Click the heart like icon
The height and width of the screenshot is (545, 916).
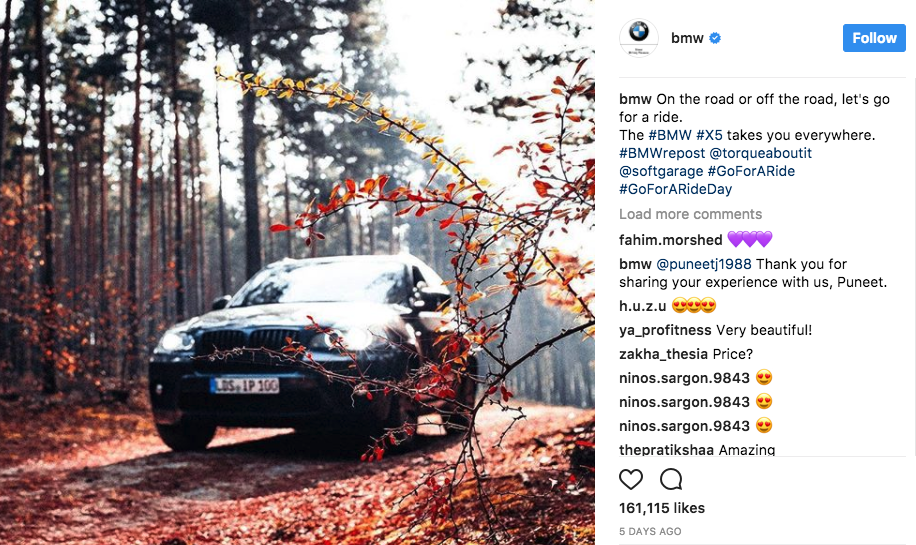630,479
